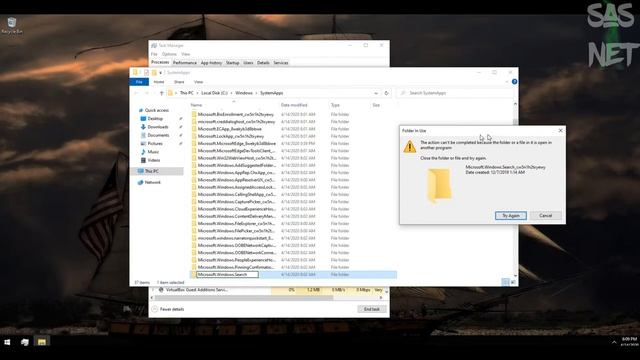The image size is (640, 360).
Task: Select Videos in navigation pane
Action: point(154,160)
